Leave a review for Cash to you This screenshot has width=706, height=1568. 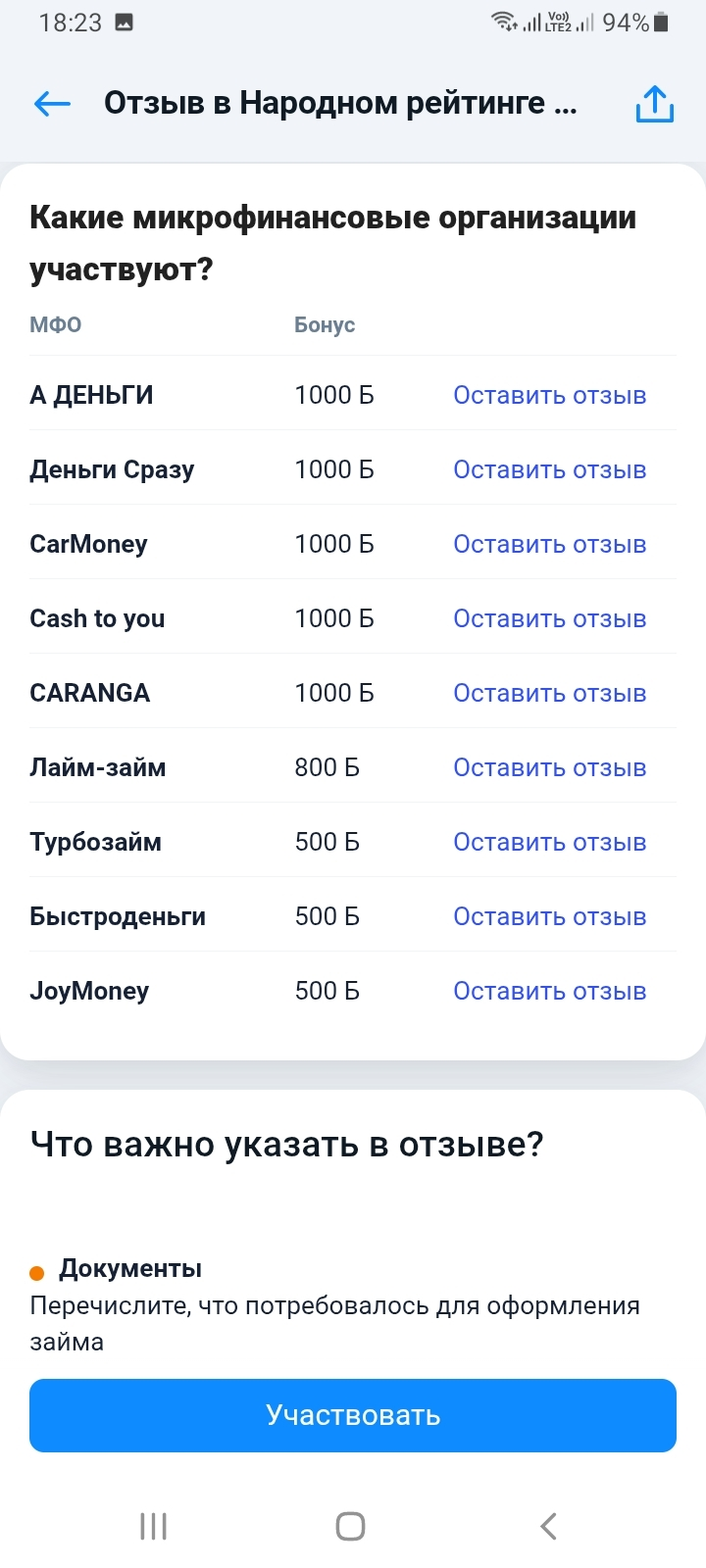click(x=549, y=618)
